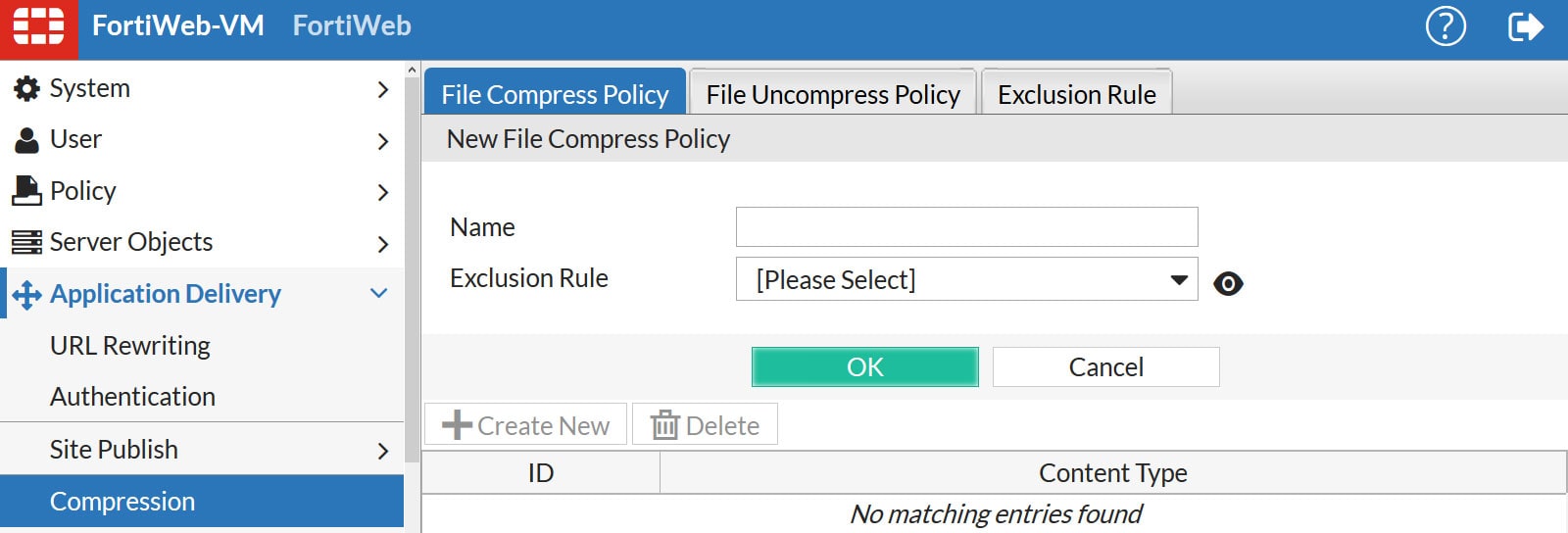Image resolution: width=1568 pixels, height=533 pixels.
Task: Open the Exclusion Rule dropdown
Action: 966,280
